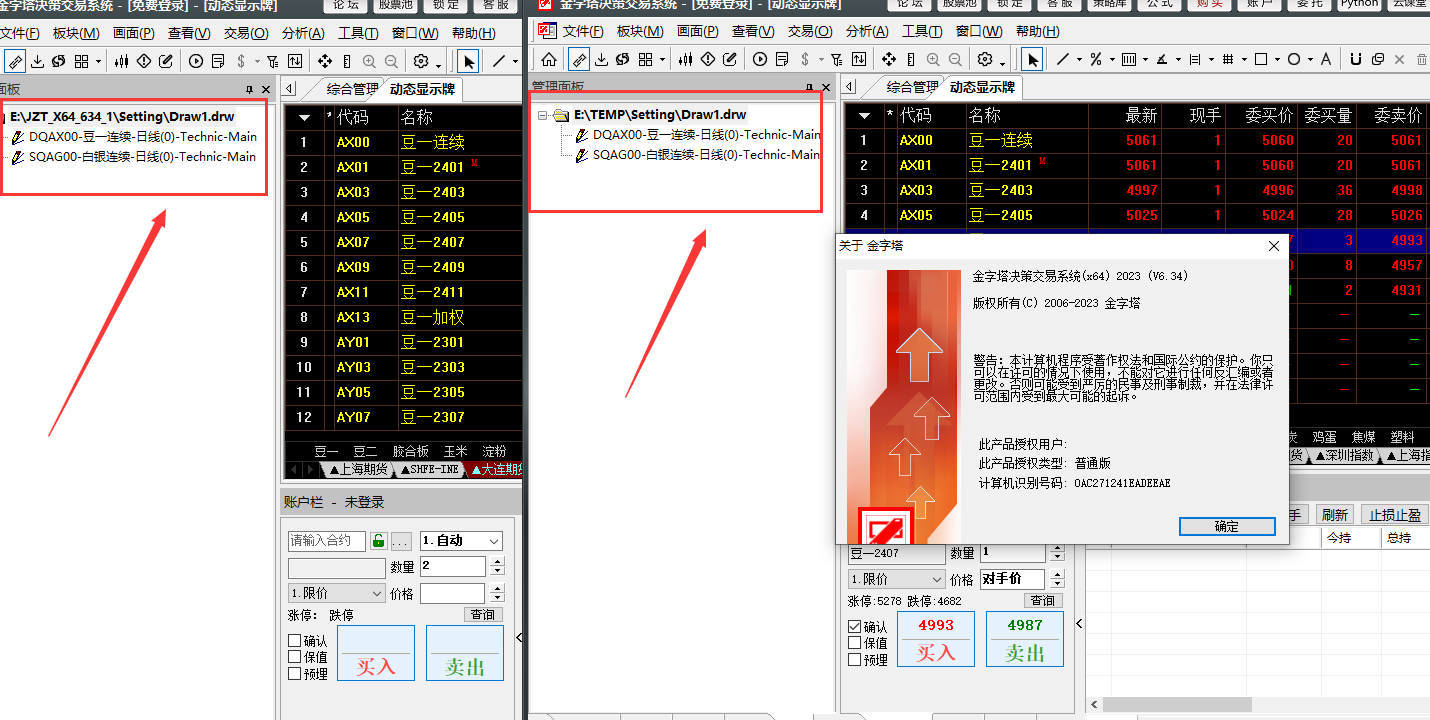Open the 1.限价 dropdown in right window
The width and height of the screenshot is (1430, 720).
(x=896, y=579)
